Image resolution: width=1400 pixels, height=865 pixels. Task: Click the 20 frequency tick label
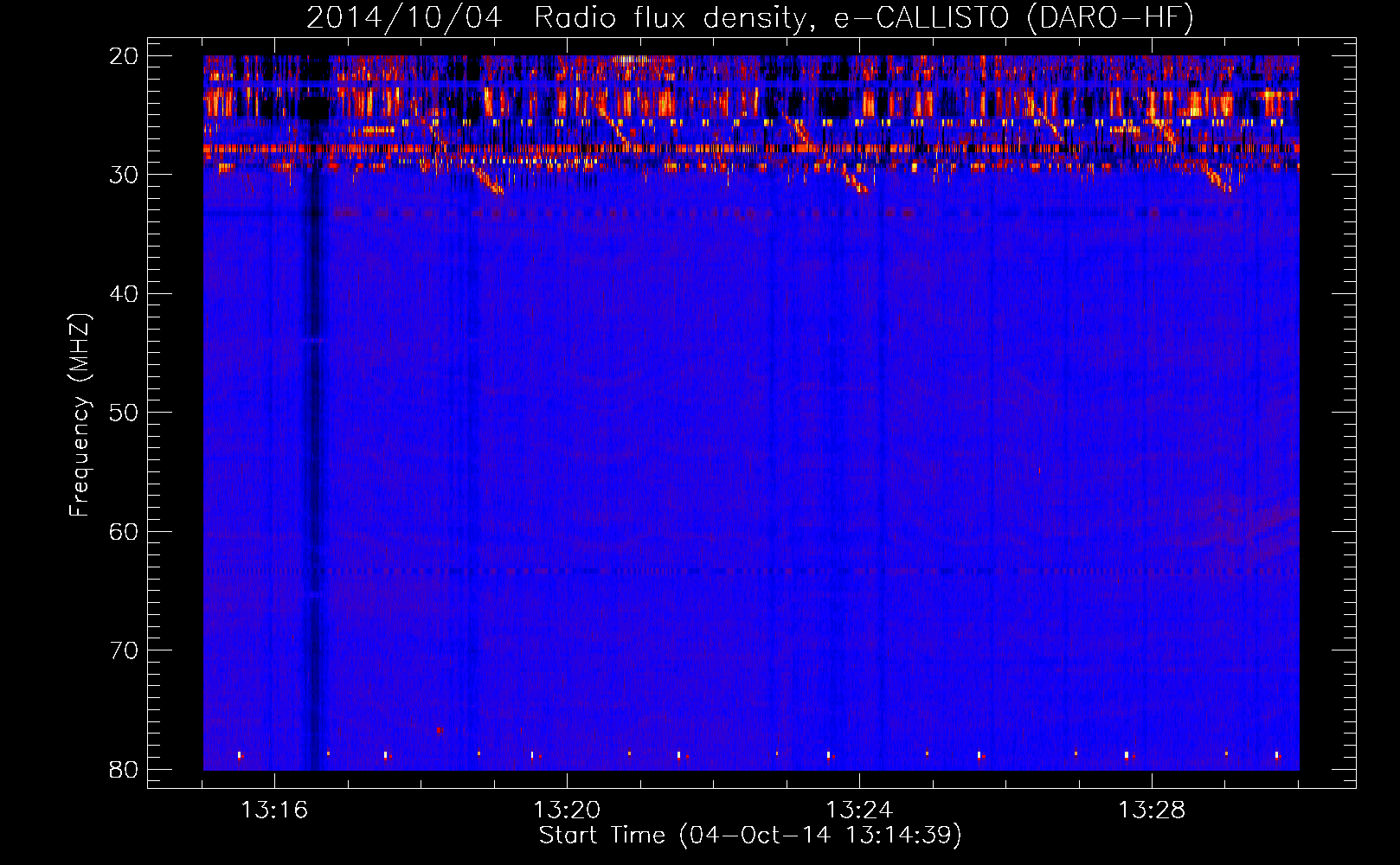pos(124,56)
